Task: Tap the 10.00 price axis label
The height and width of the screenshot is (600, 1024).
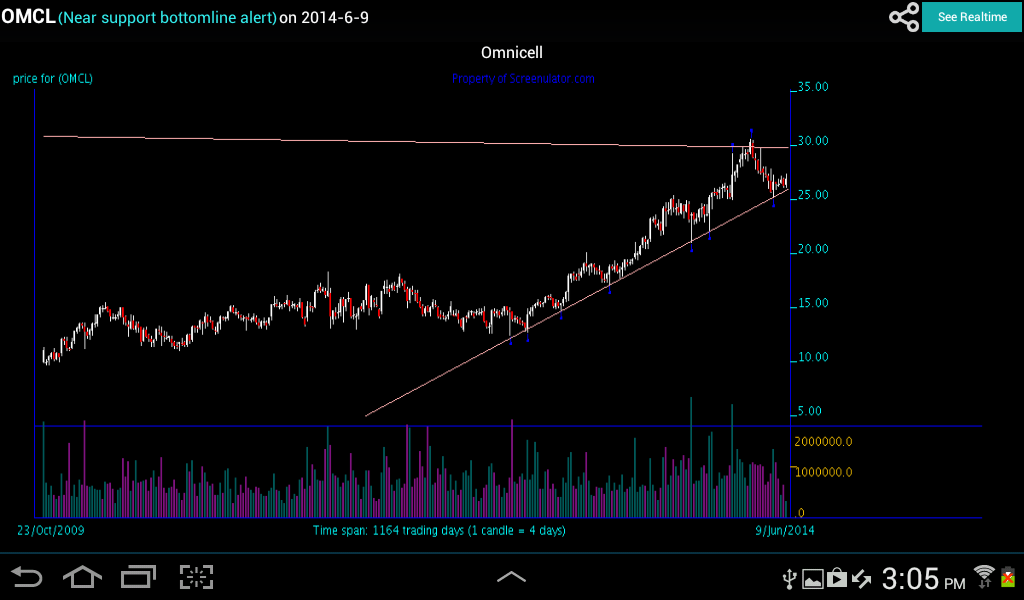Action: click(x=813, y=357)
